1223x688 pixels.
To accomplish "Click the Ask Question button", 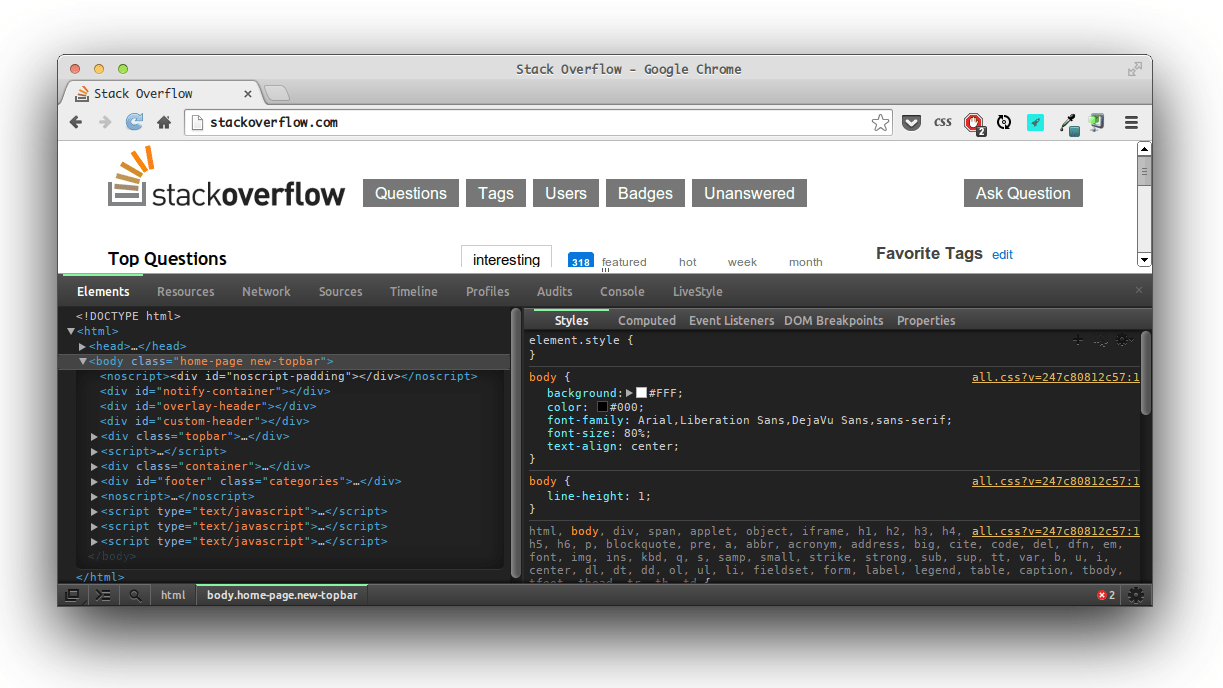I will click(1023, 193).
